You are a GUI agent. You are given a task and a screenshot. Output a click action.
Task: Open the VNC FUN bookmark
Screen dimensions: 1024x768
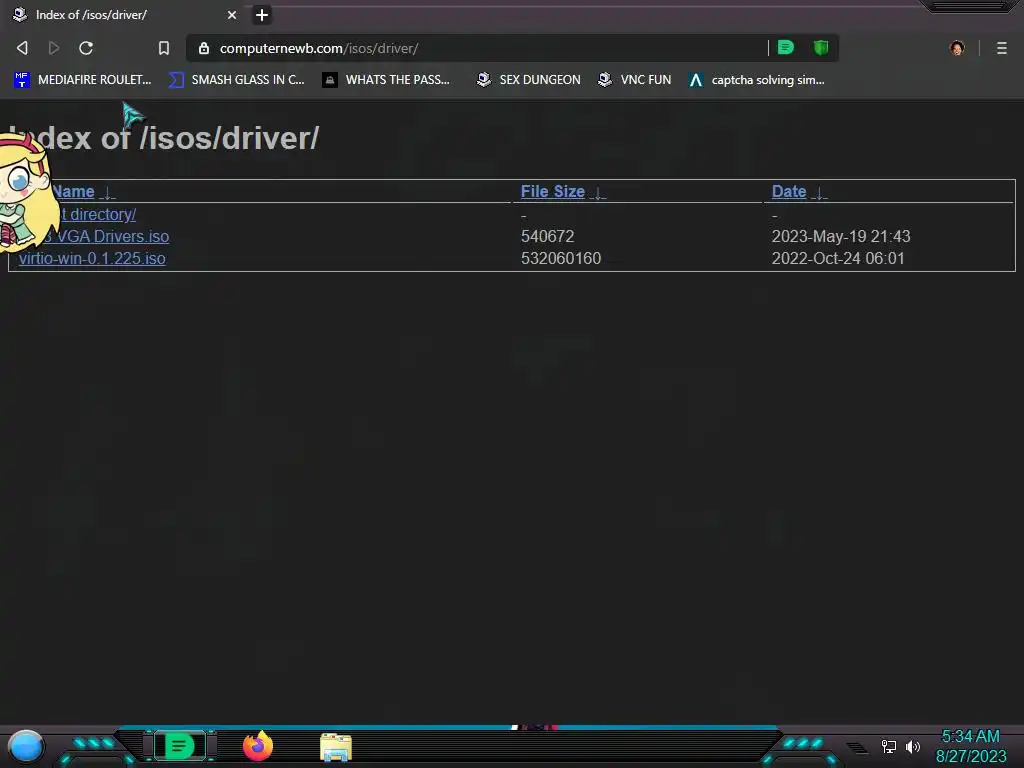[x=635, y=80]
